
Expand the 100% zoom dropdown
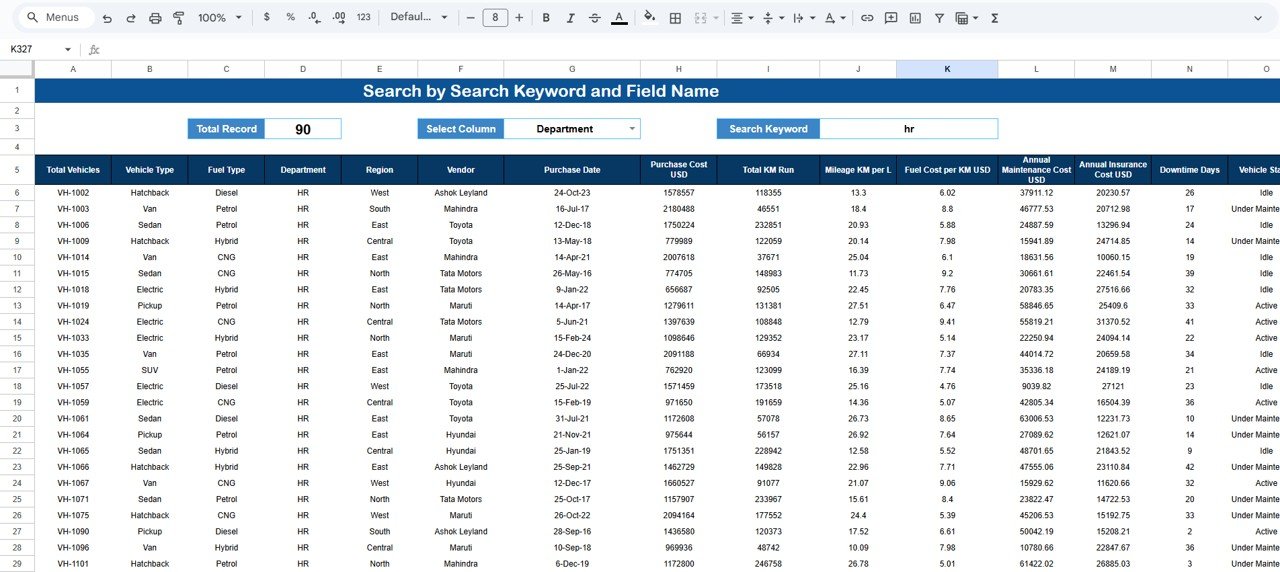pyautogui.click(x=218, y=18)
